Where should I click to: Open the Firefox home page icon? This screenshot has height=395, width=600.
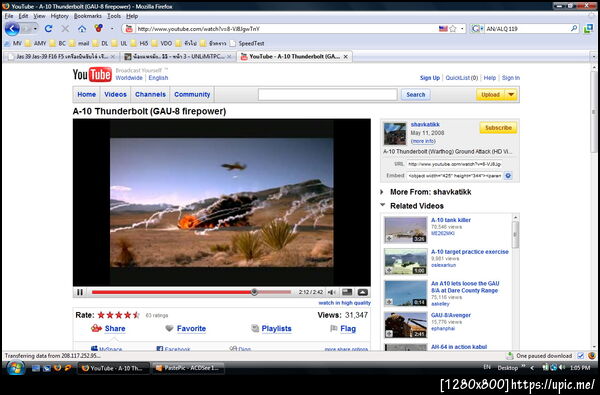(82, 29)
